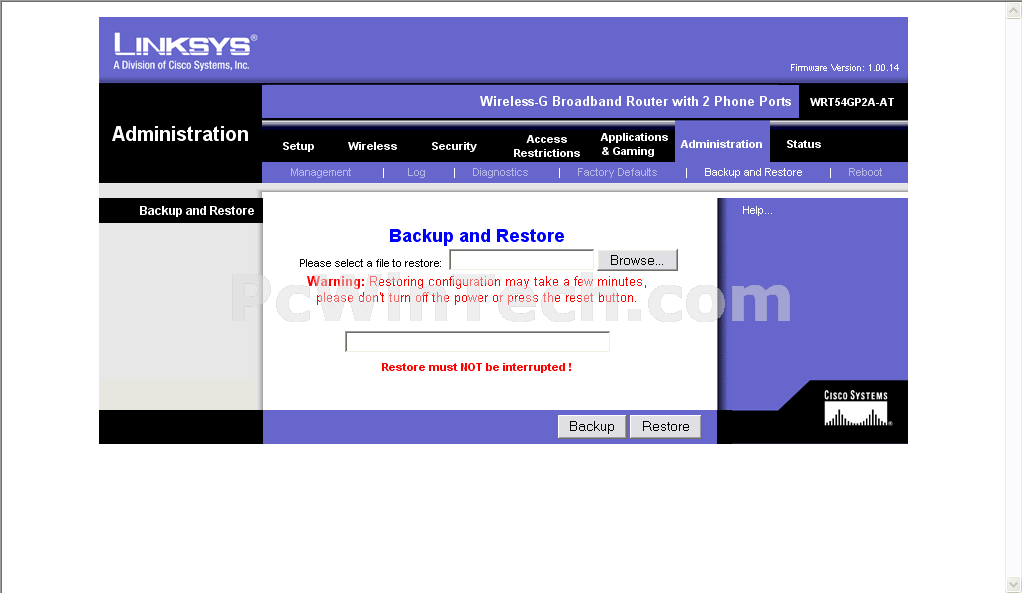Open the Wireless tab
Viewport: 1022px width, 593px height.
click(x=372, y=146)
